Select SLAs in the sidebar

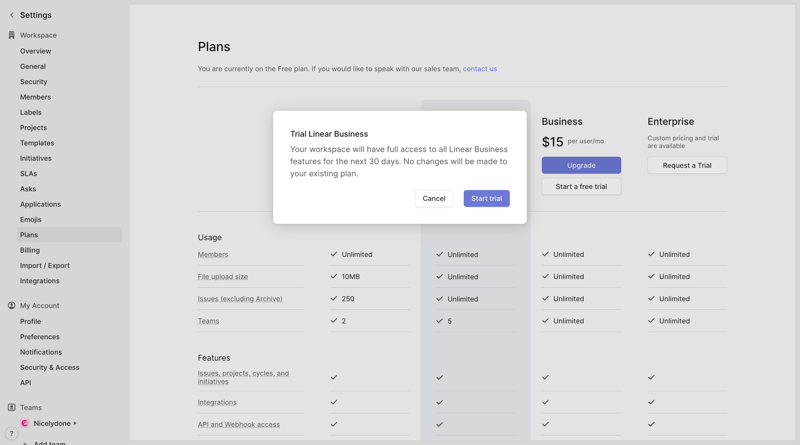click(x=29, y=174)
